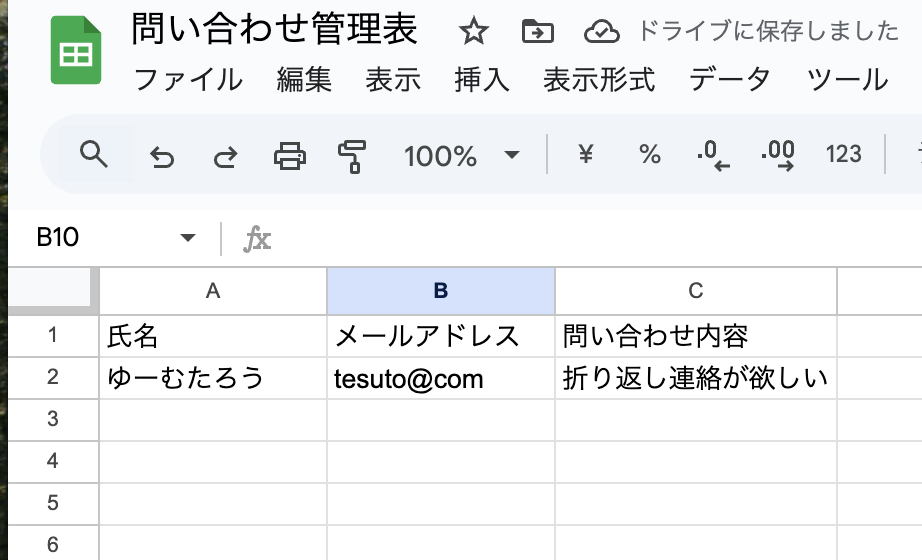Open the ファイル menu
Image resolution: width=922 pixels, height=560 pixels.
tap(188, 79)
